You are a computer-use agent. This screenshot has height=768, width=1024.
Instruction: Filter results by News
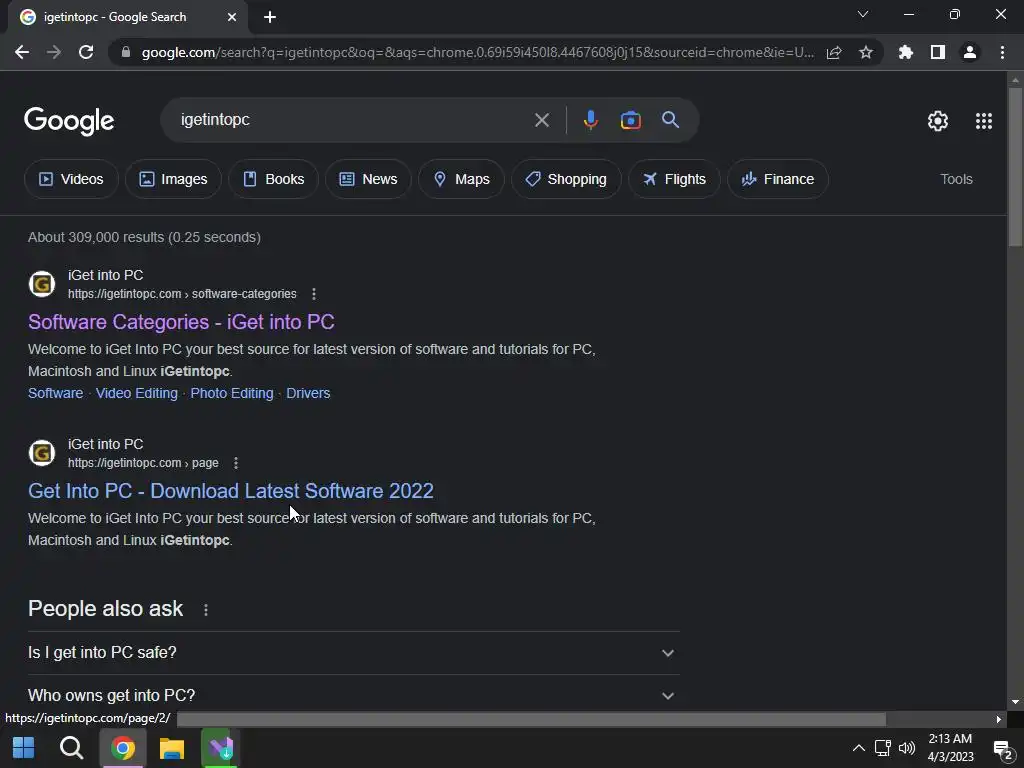tap(368, 179)
